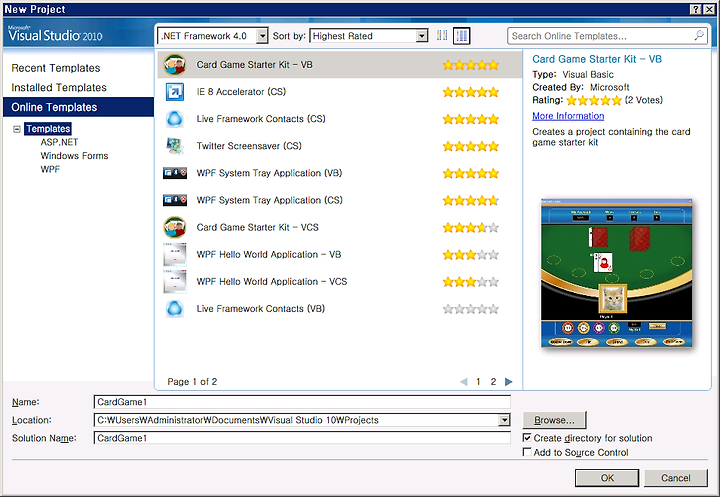720x497 pixels.
Task: Select the Templates tree item
Action: [x=48, y=129]
